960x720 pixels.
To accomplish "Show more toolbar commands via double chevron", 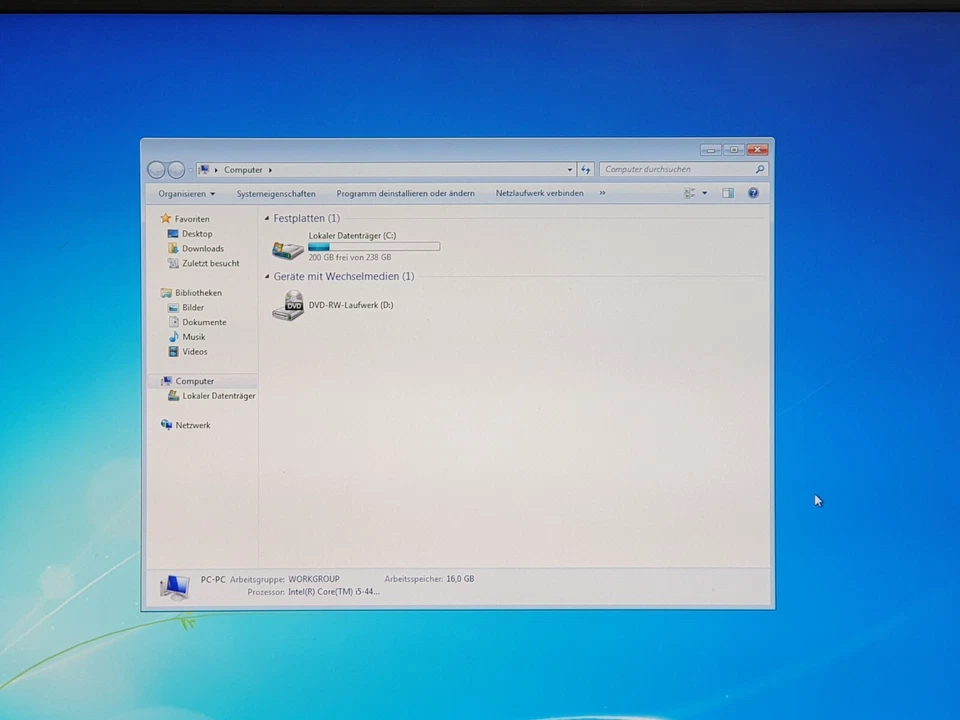I will 602,193.
